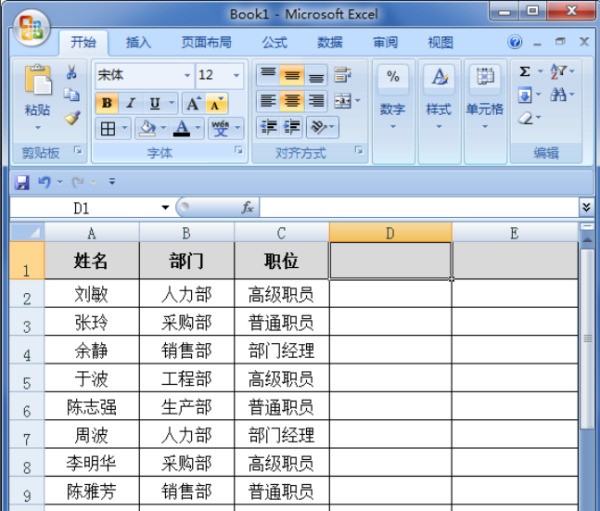Switch to the 插入 tab

click(138, 42)
